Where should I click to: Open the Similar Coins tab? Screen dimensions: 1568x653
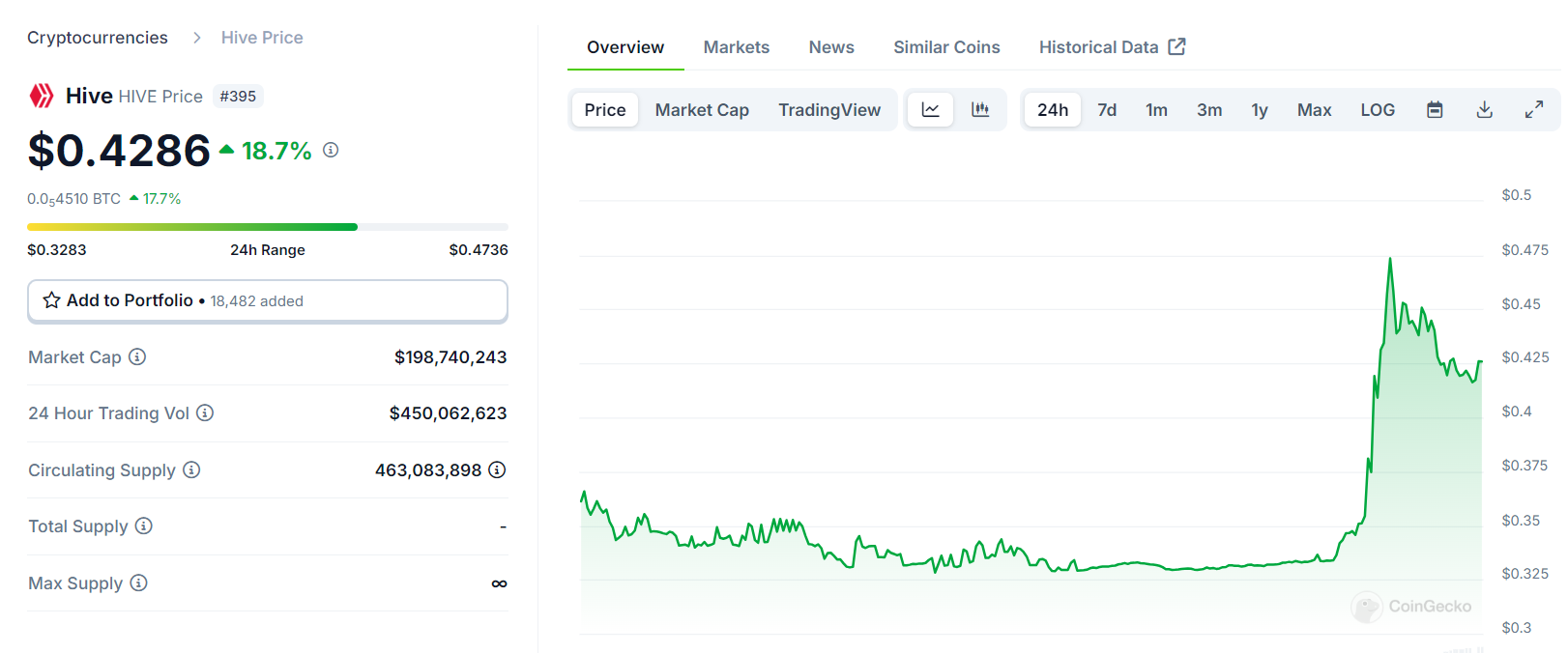pos(946,47)
